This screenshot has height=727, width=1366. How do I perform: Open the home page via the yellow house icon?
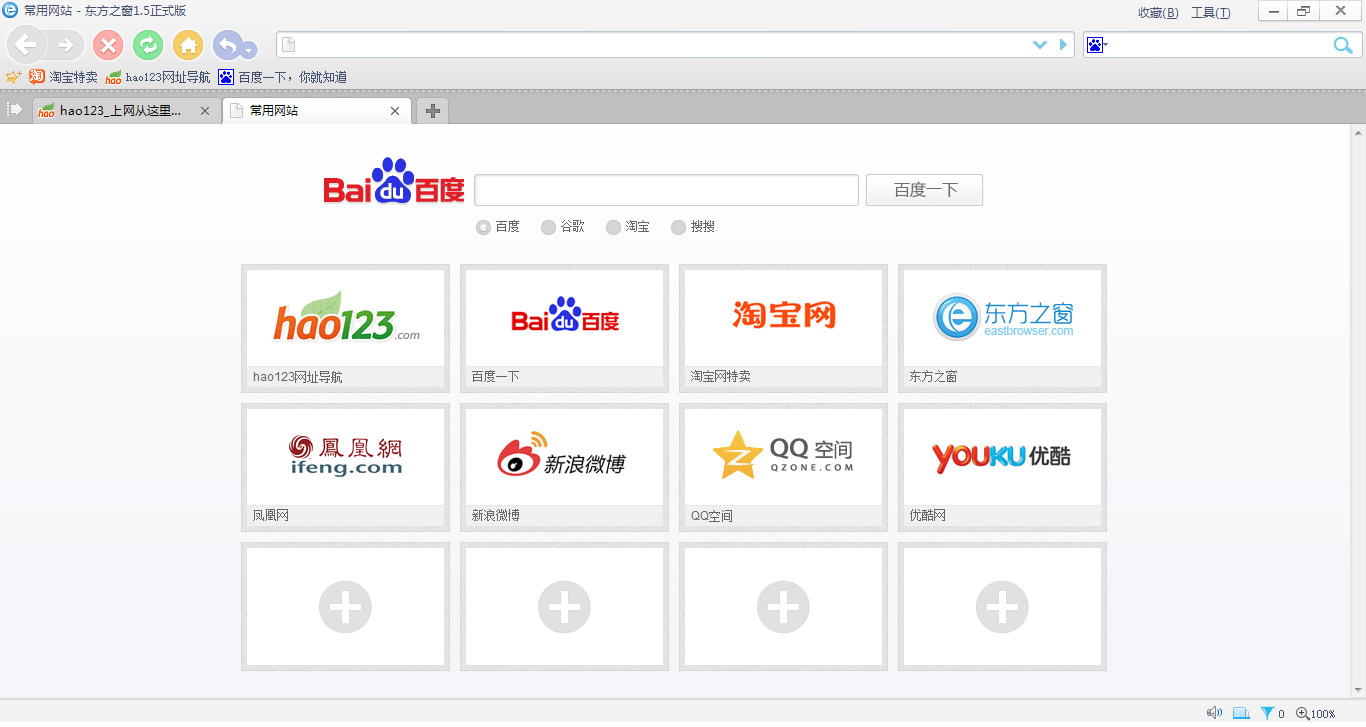point(188,45)
